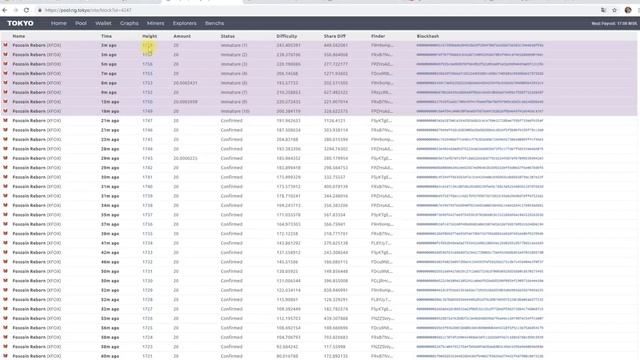
Task: Click the address bar URL field
Action: [x=88, y=10]
